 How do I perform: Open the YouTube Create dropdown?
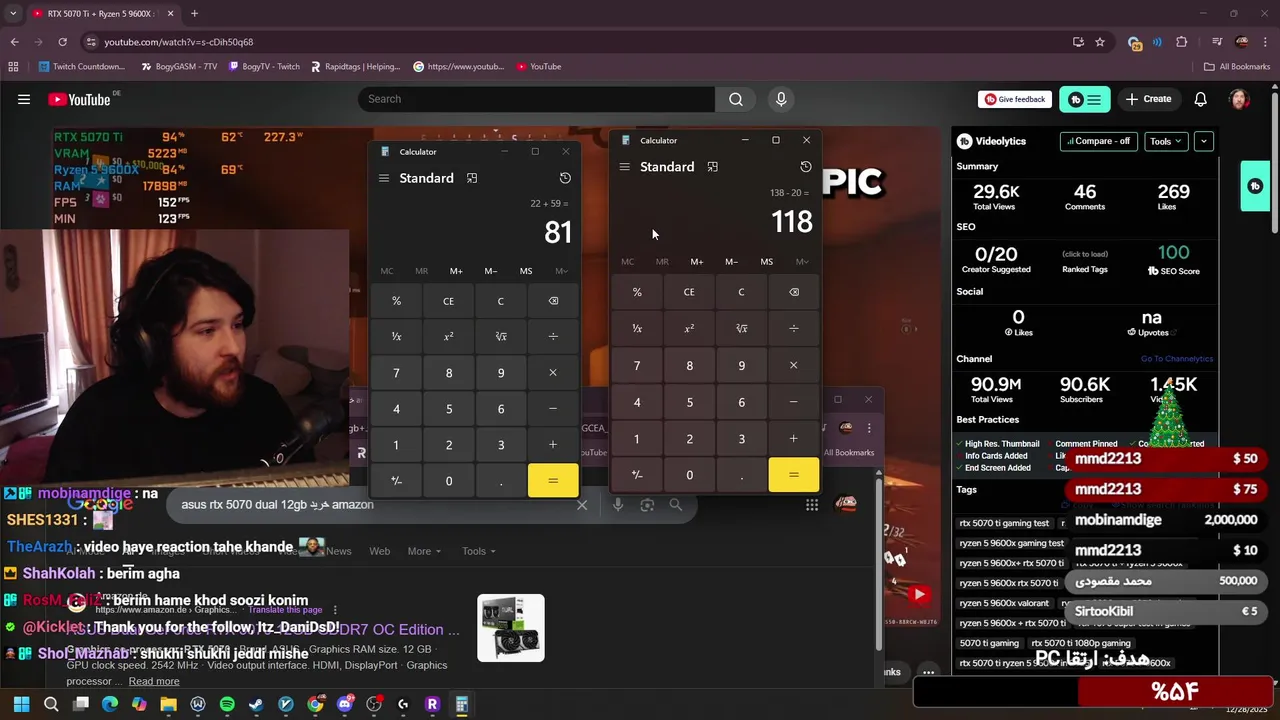pyautogui.click(x=1148, y=99)
